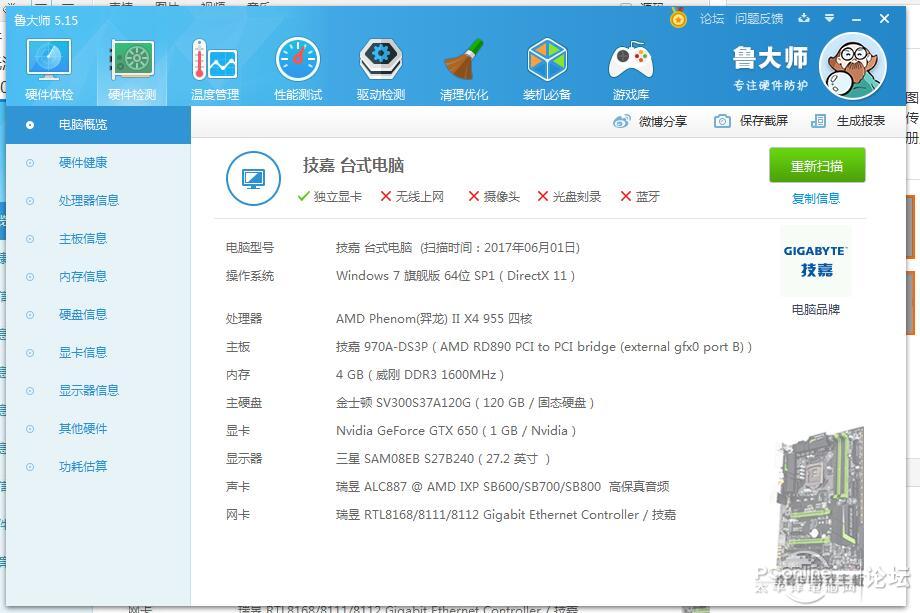Click the 三星 SAM08EB S27B240 monitor text
The height and width of the screenshot is (613, 920).
click(443, 459)
